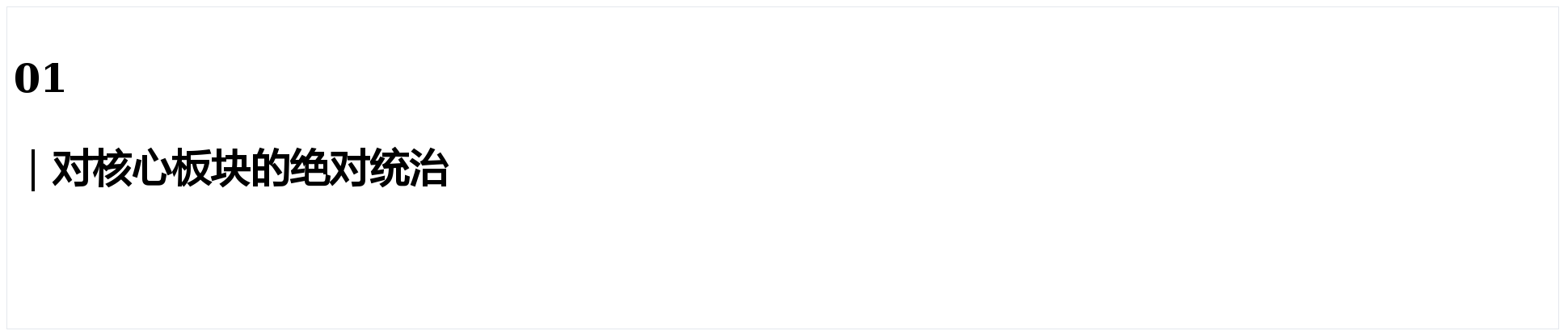1568x335 pixels.
Task: Click the word 绝对 in the heading
Action: pos(328,169)
